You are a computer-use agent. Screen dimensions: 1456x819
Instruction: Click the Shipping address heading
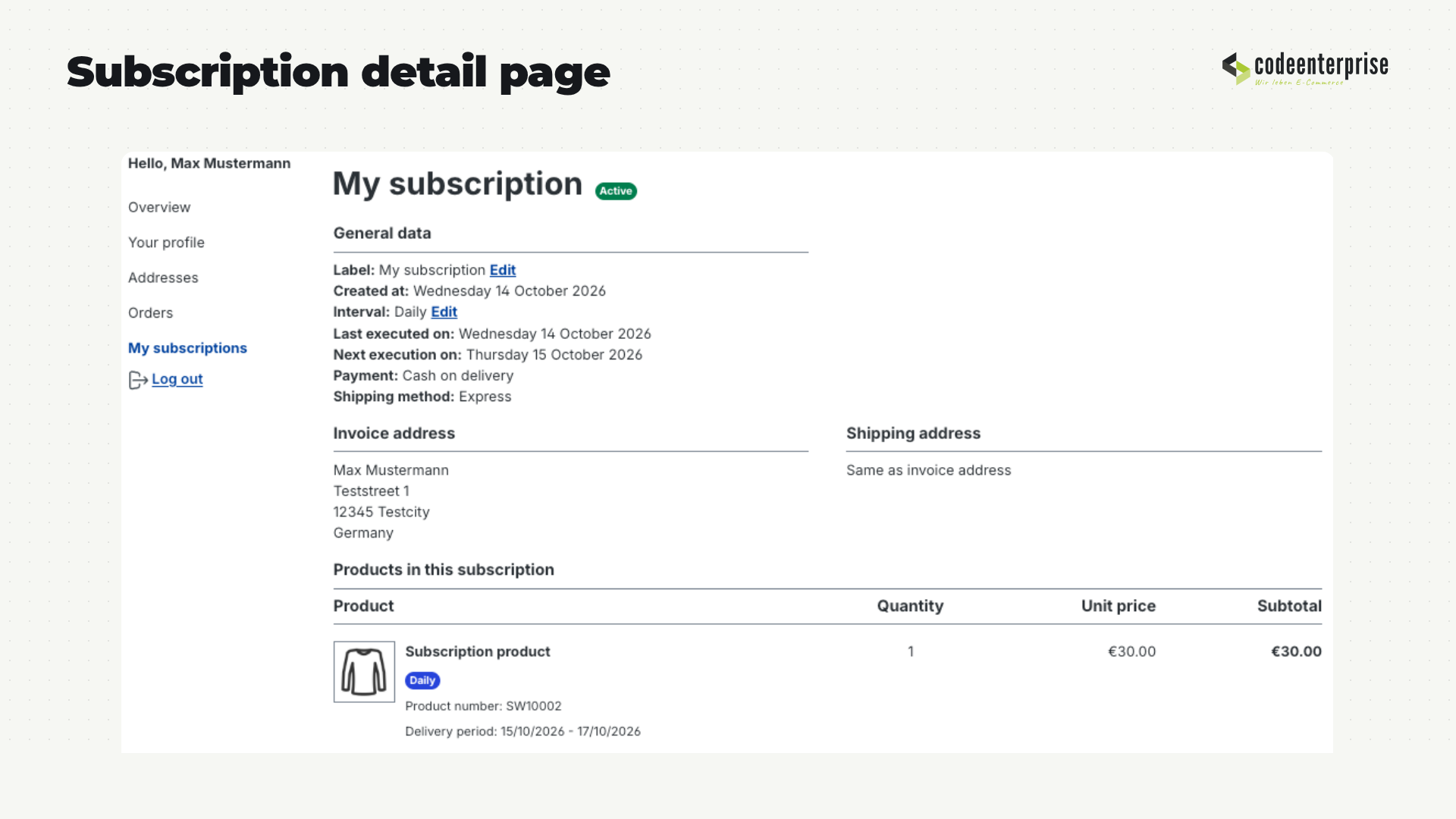[x=913, y=434]
